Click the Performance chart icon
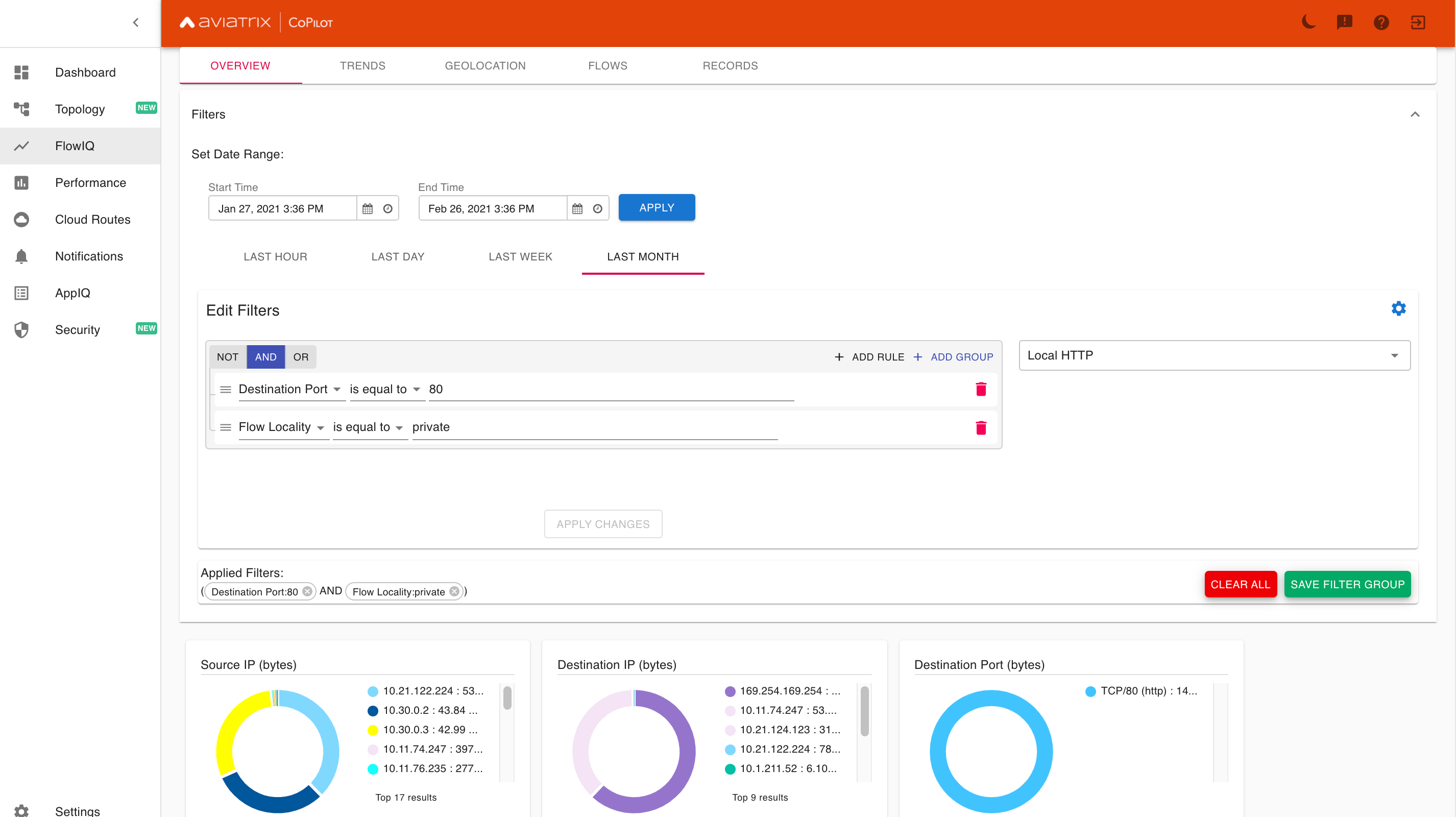The image size is (1456, 817). [x=21, y=183]
